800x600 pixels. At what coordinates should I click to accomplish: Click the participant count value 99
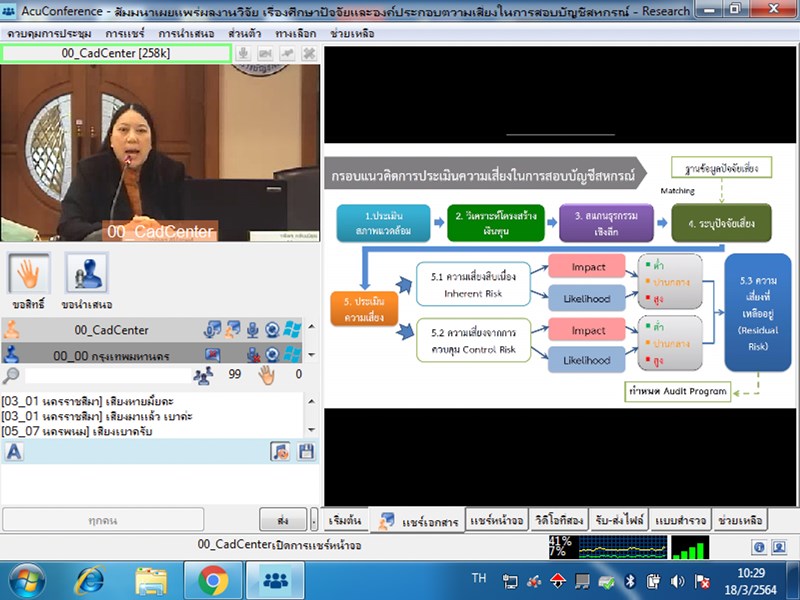coord(235,374)
